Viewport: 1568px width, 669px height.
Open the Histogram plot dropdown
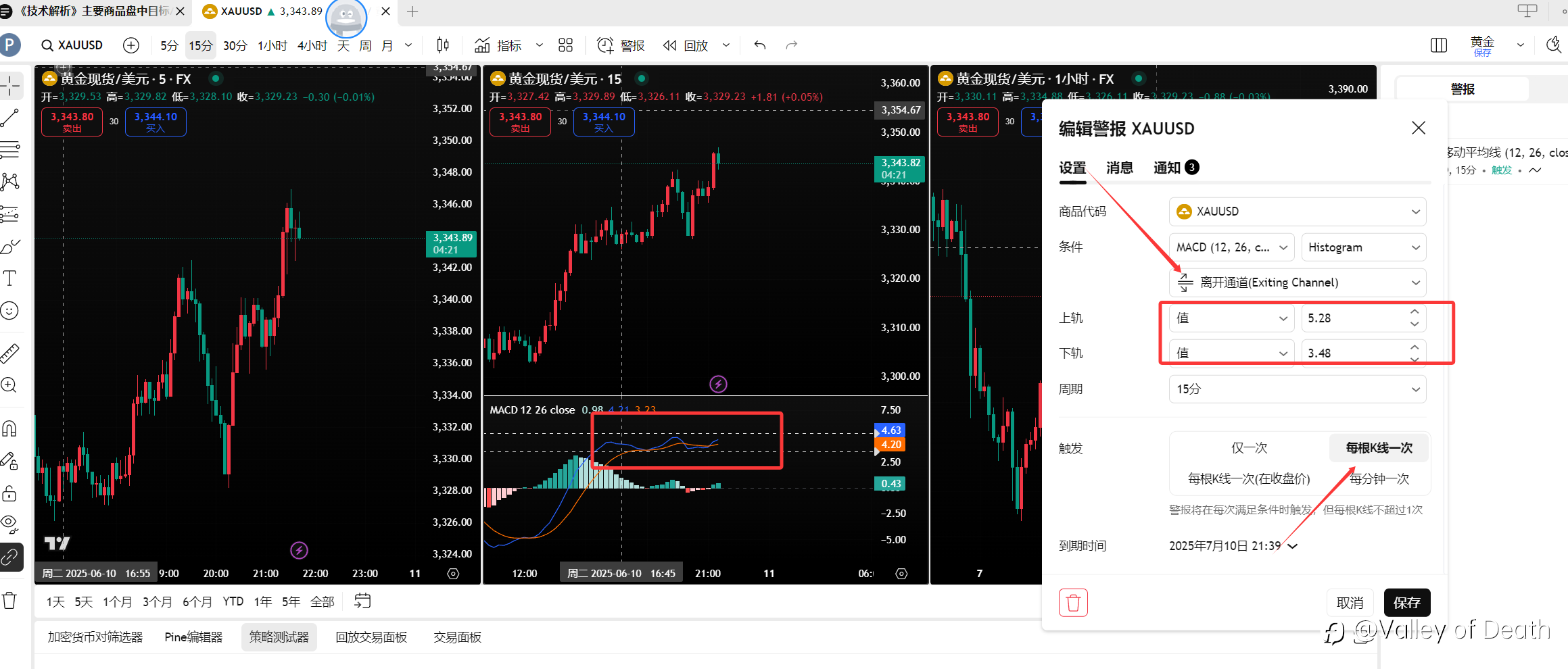(x=1364, y=247)
